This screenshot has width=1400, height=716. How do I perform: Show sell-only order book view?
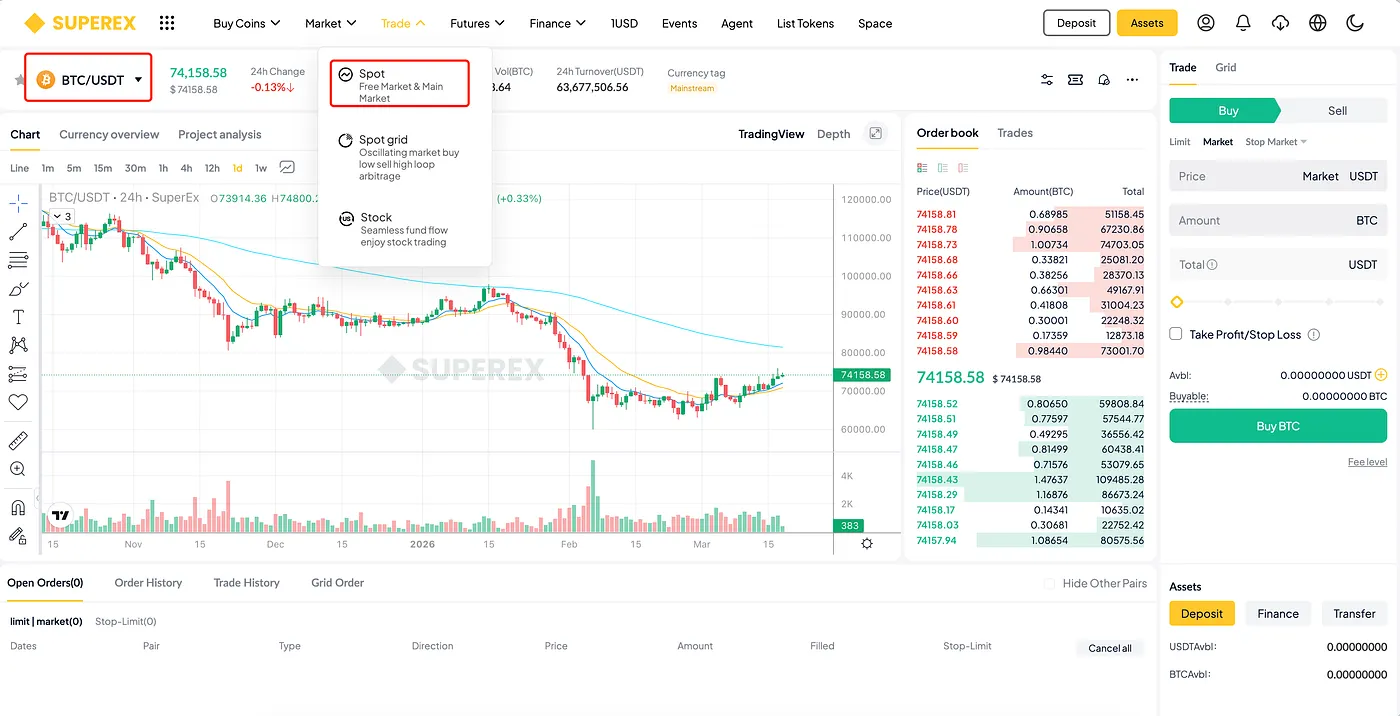[x=963, y=168]
